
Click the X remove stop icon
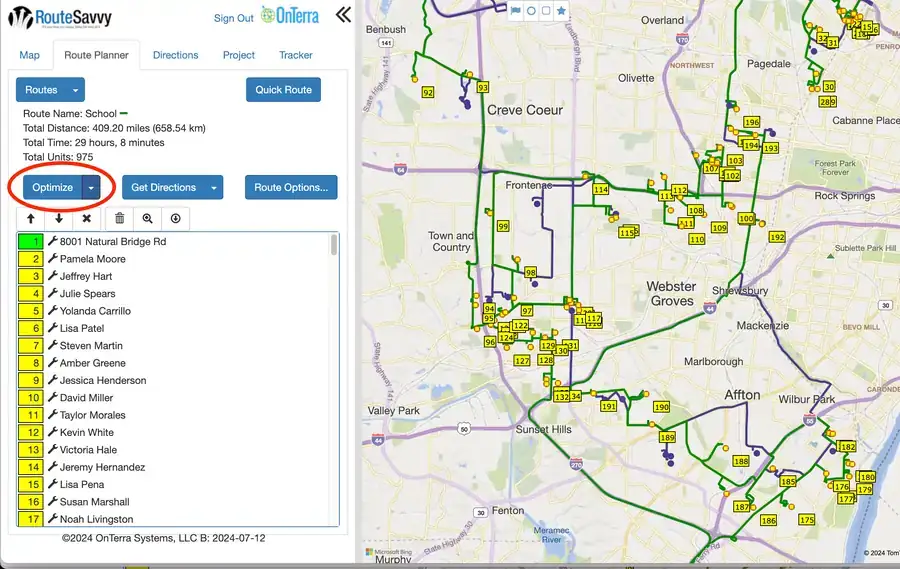87,218
